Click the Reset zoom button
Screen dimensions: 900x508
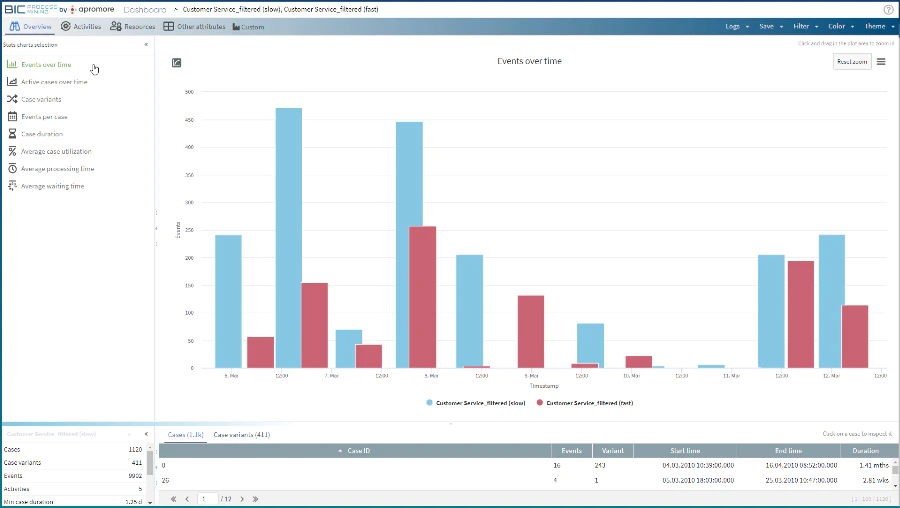click(852, 61)
